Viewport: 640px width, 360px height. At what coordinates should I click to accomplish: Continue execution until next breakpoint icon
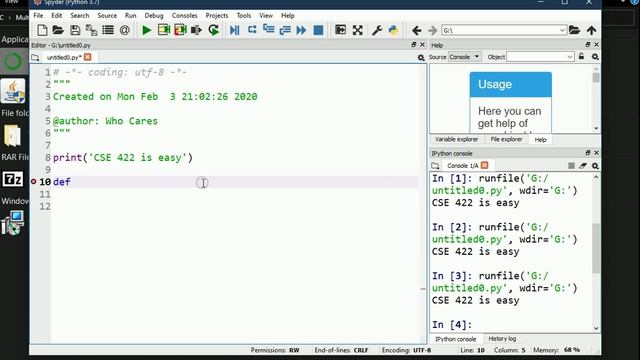pyautogui.click(x=301, y=30)
